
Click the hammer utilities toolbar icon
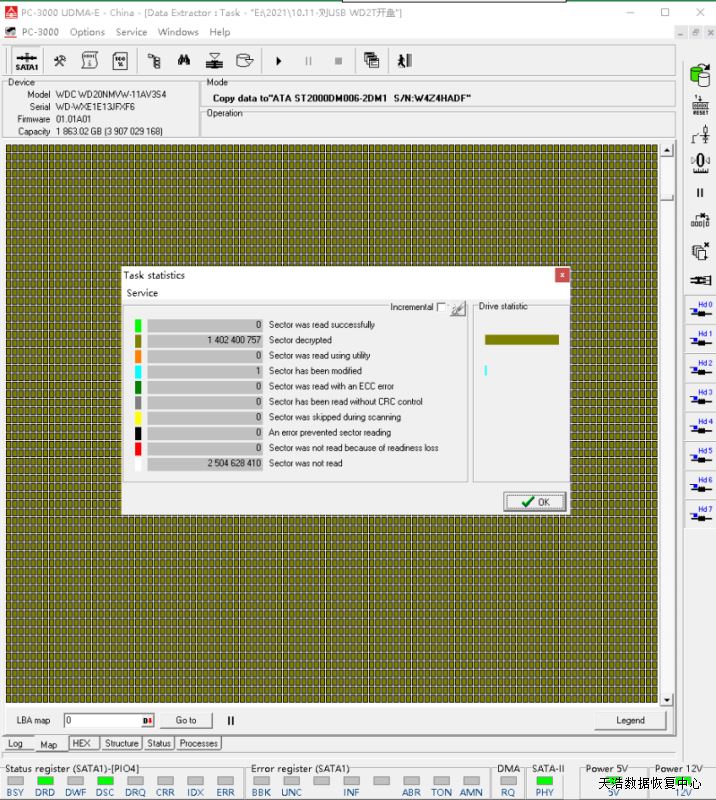(60, 61)
